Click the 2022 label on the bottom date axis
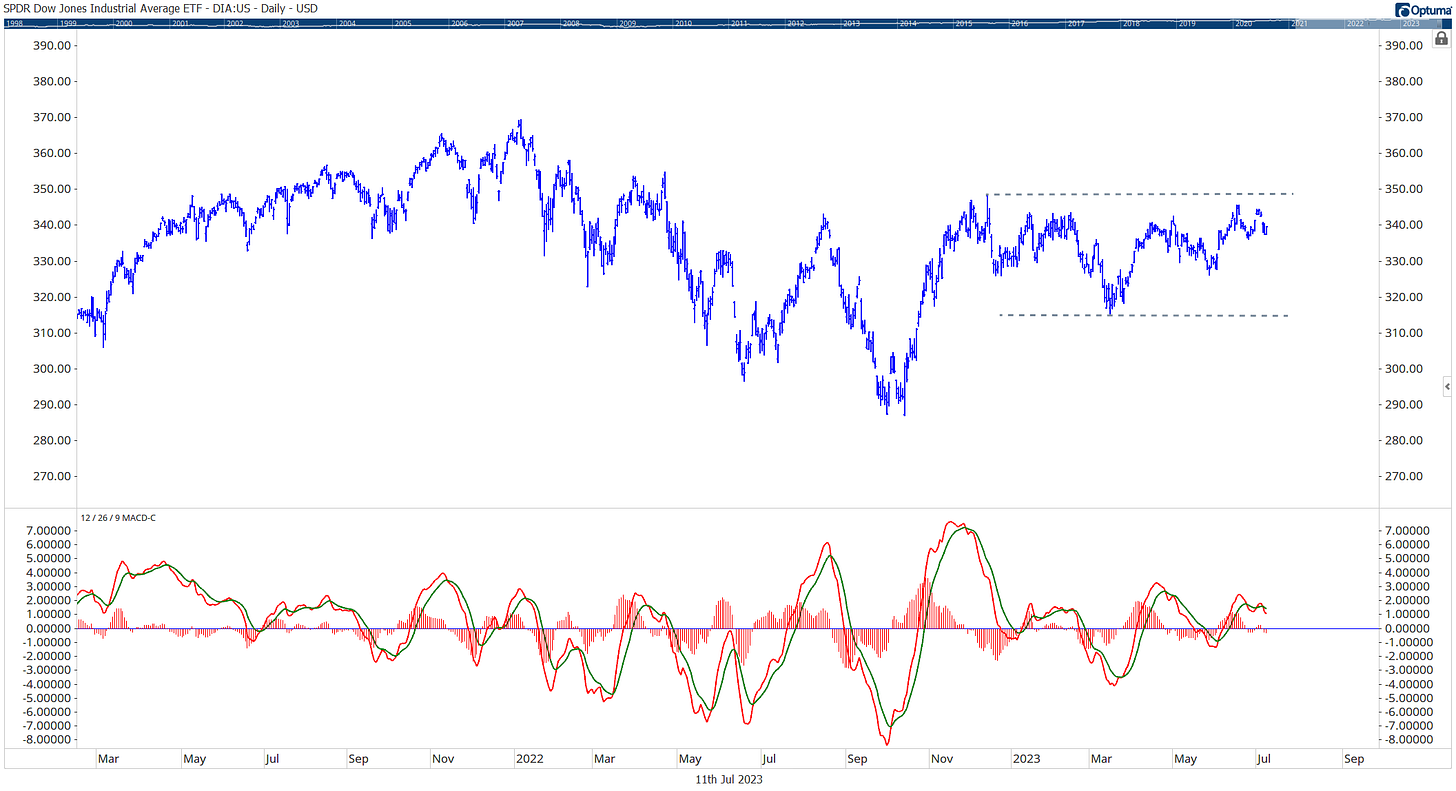The width and height of the screenshot is (1456, 791). [531, 759]
